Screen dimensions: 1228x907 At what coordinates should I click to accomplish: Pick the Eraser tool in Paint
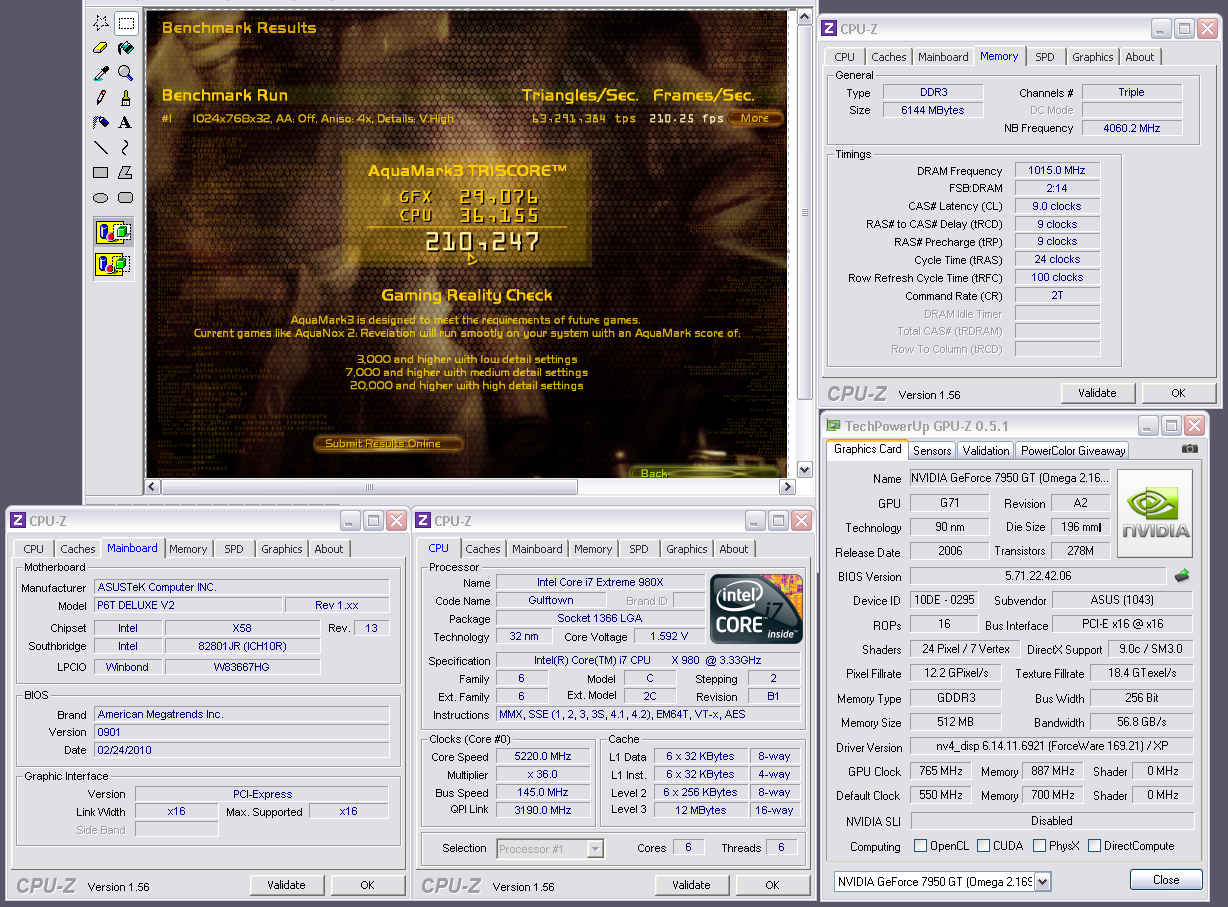pyautogui.click(x=101, y=48)
